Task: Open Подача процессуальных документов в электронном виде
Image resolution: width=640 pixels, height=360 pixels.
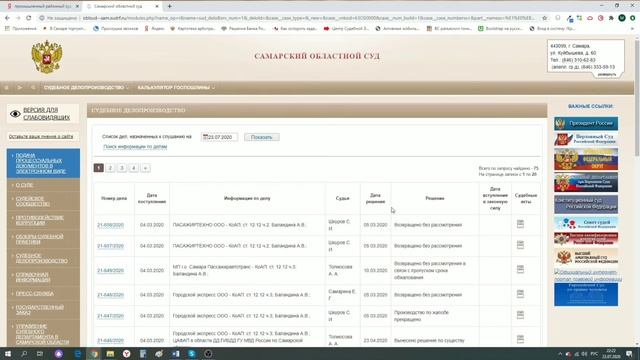Action: pyautogui.click(x=43, y=163)
